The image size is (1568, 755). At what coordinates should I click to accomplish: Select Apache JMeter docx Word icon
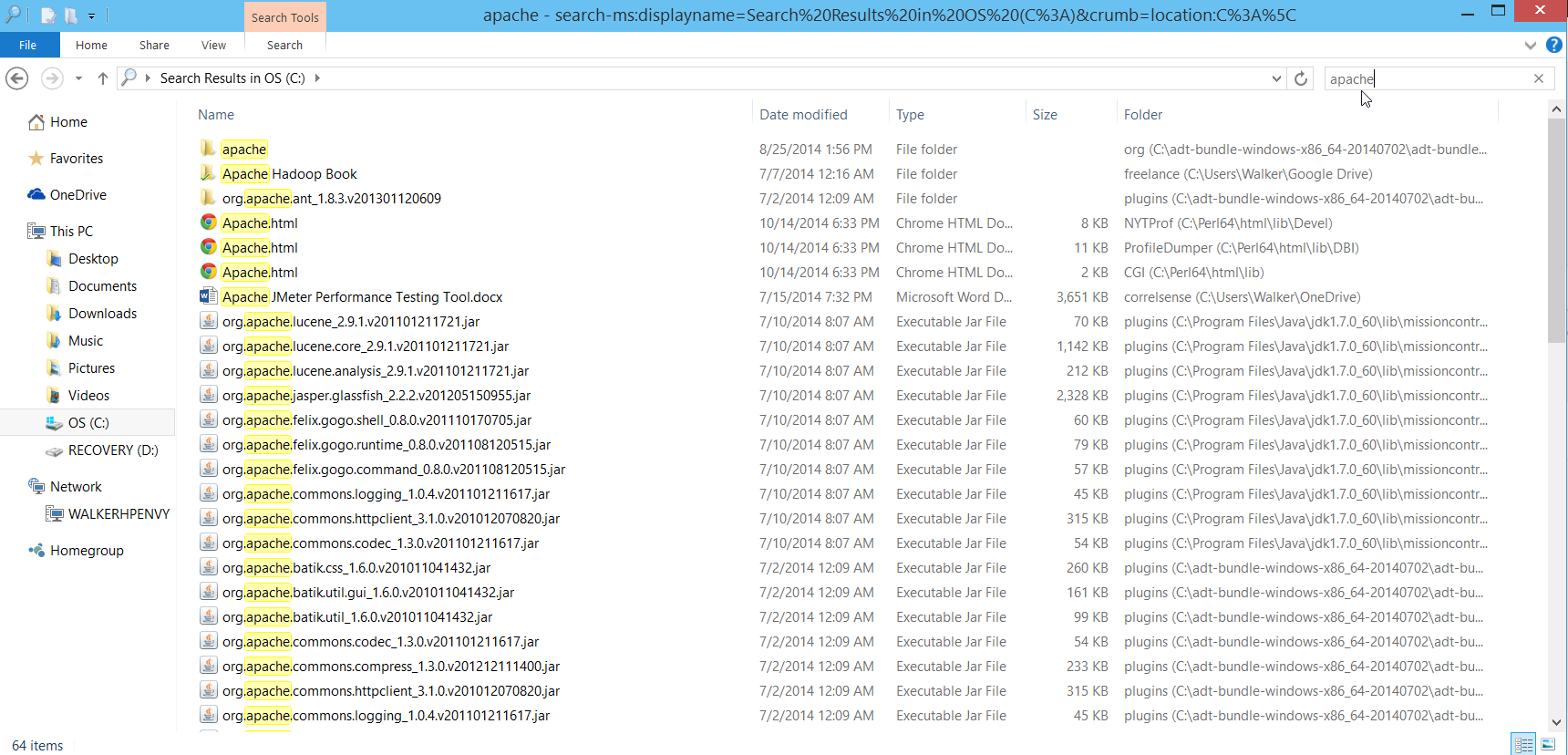(209, 296)
